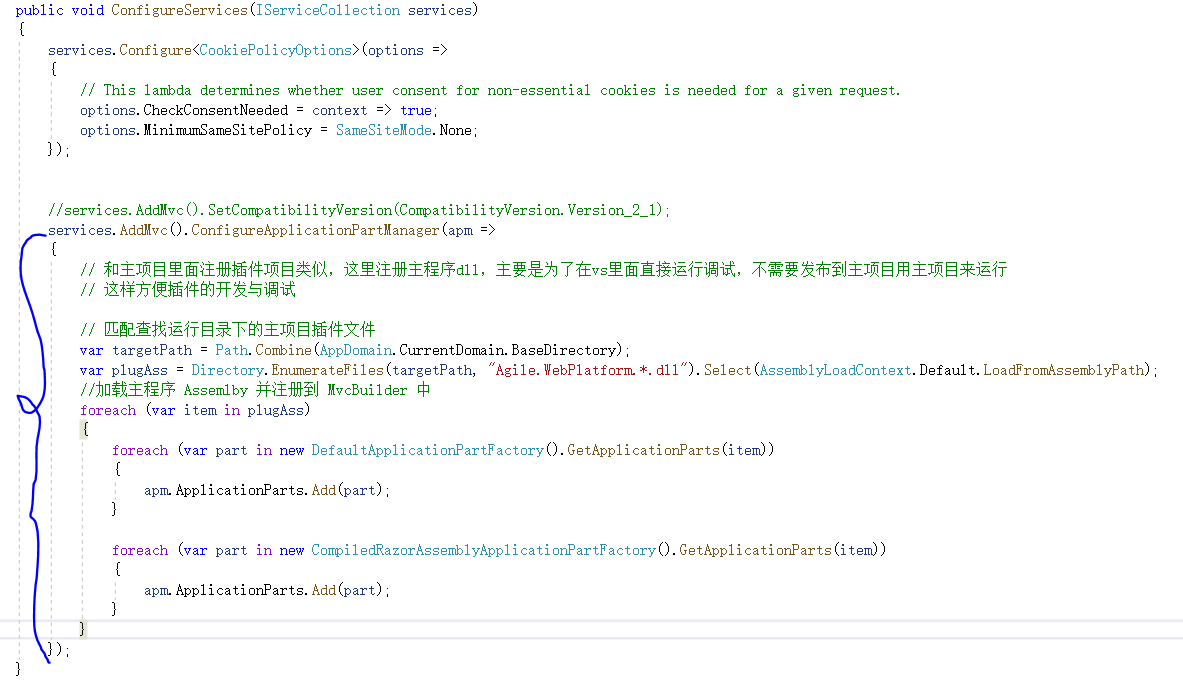Click the CookiePolicyOptions type name

[x=276, y=51]
